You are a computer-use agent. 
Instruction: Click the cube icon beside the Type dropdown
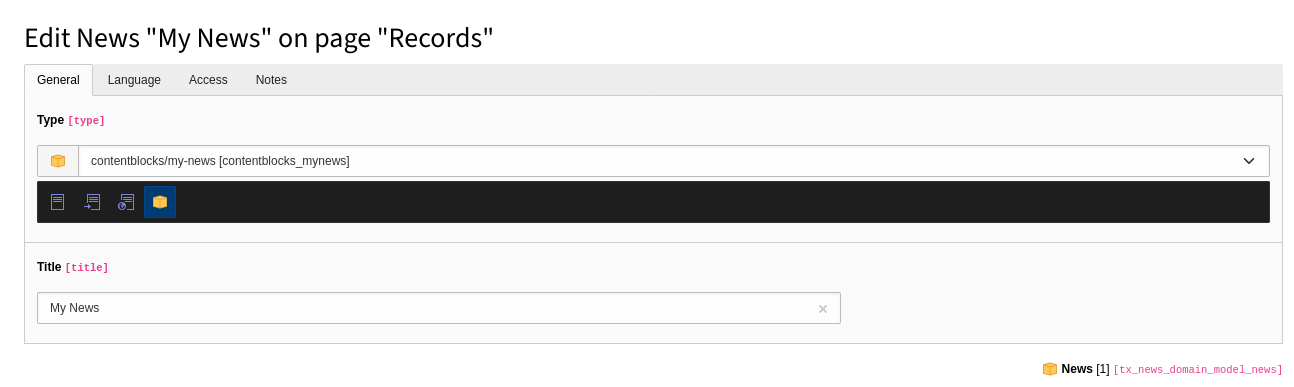pos(58,161)
